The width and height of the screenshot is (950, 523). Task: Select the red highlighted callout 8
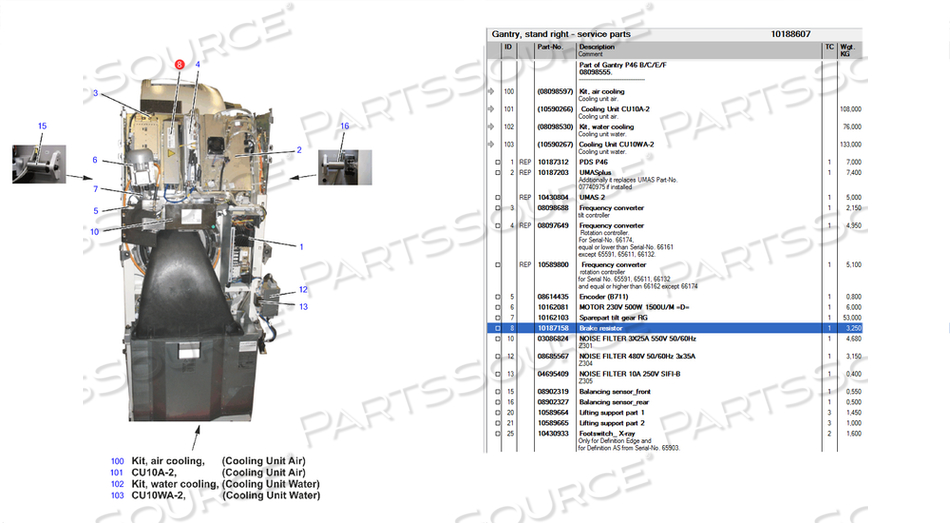(x=179, y=64)
